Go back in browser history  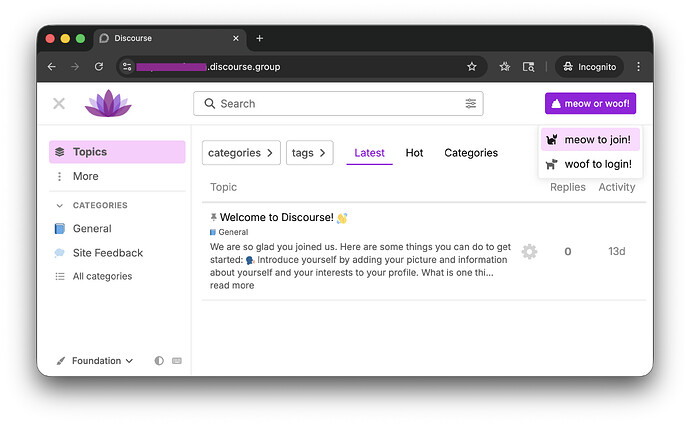point(52,67)
